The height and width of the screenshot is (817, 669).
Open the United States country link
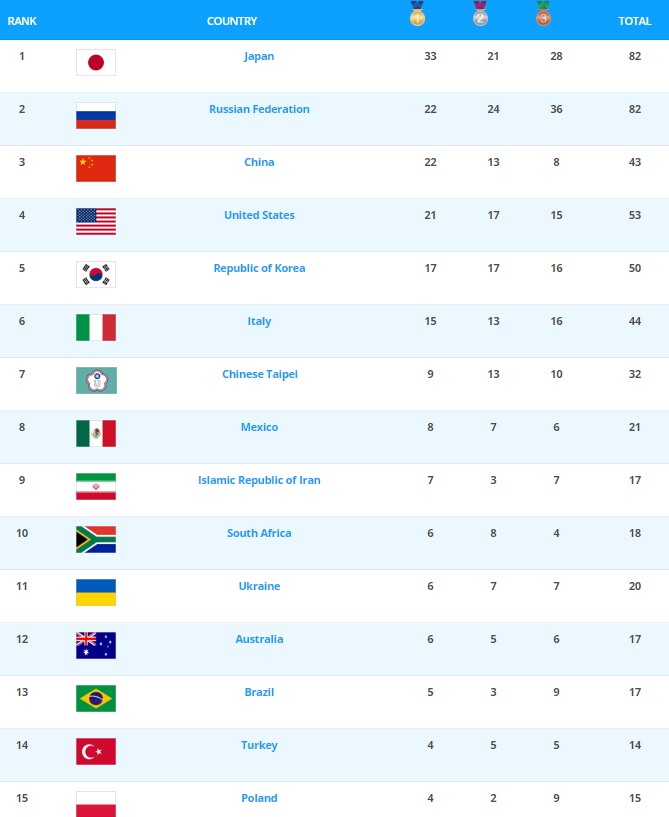(x=259, y=215)
